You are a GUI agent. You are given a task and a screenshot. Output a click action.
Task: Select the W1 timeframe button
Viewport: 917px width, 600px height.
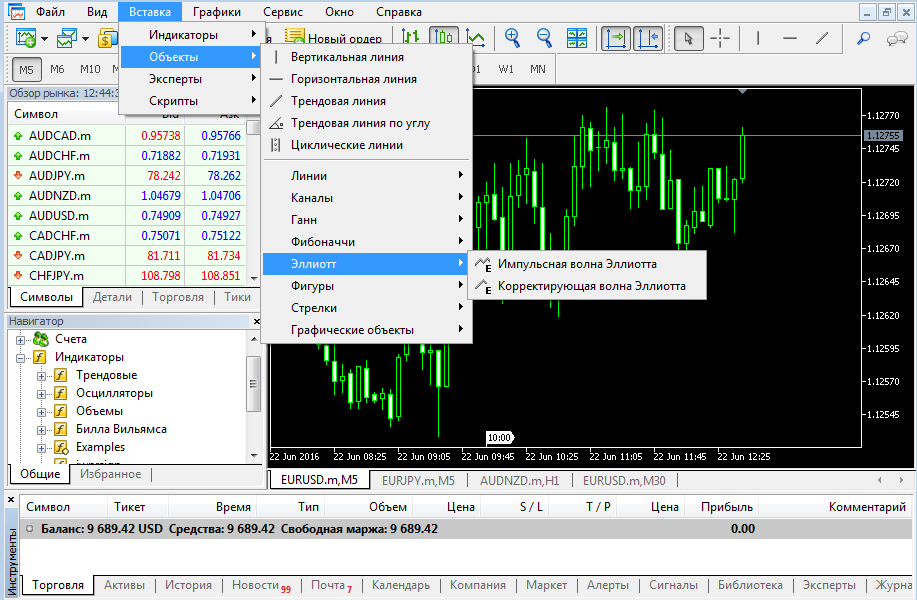(507, 69)
